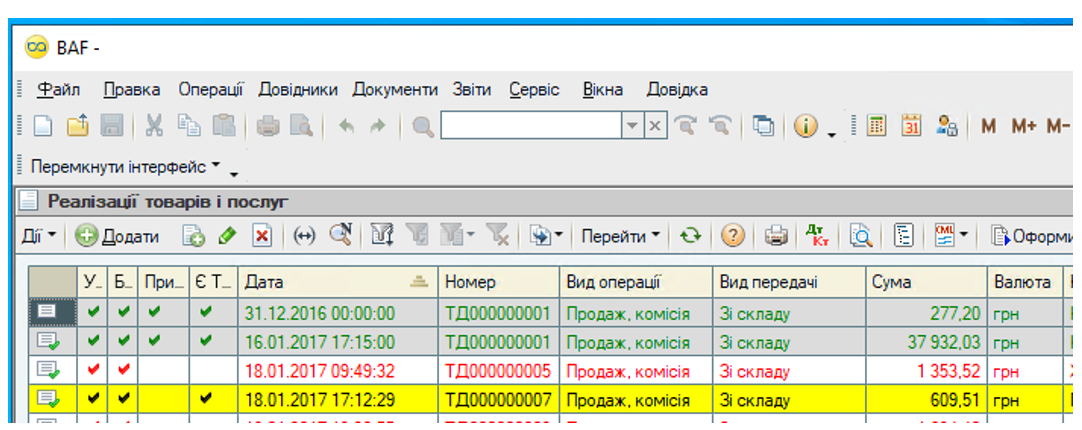Viewport: 1082px width, 430px height.
Task: Click the printer icon in list toolbar
Action: click(x=776, y=236)
